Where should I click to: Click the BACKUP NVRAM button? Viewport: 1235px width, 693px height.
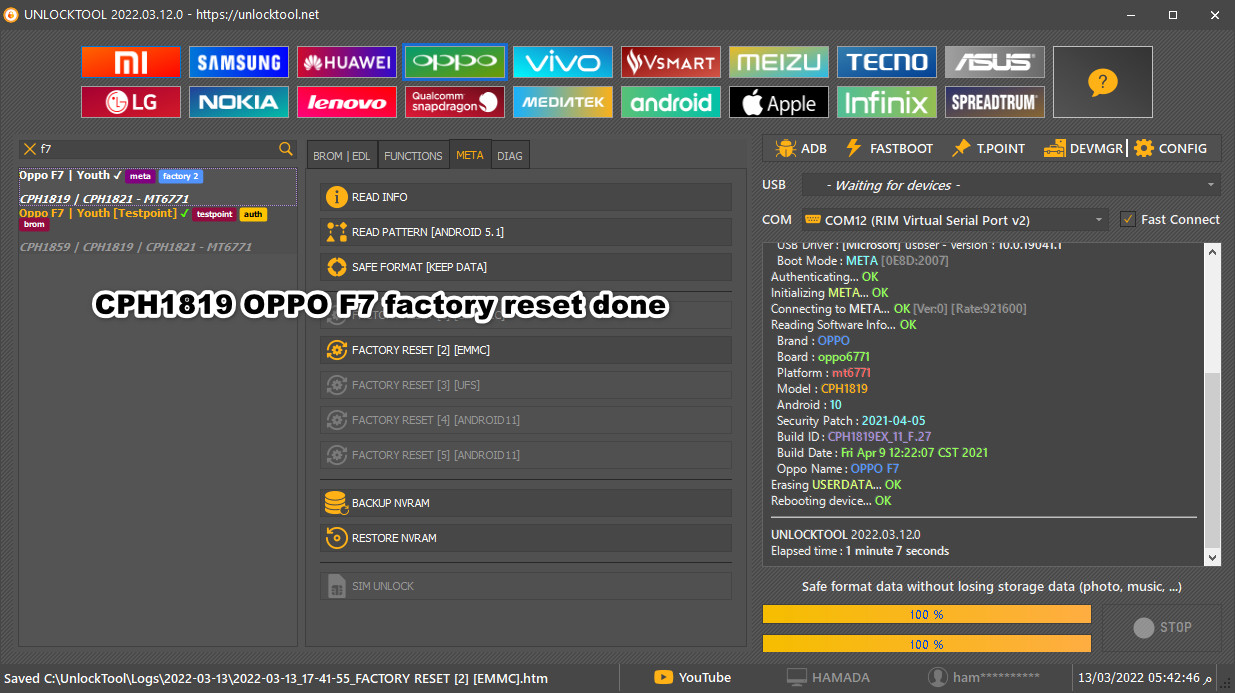coord(526,503)
